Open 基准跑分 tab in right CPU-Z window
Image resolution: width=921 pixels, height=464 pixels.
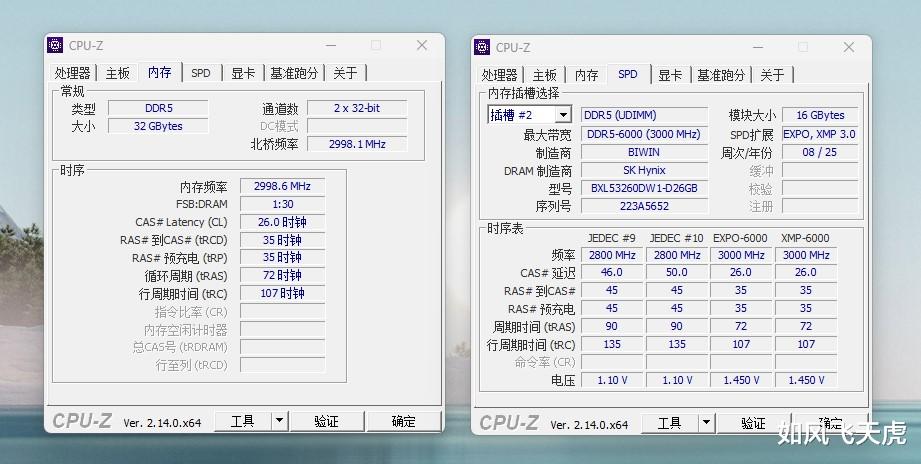pos(721,75)
